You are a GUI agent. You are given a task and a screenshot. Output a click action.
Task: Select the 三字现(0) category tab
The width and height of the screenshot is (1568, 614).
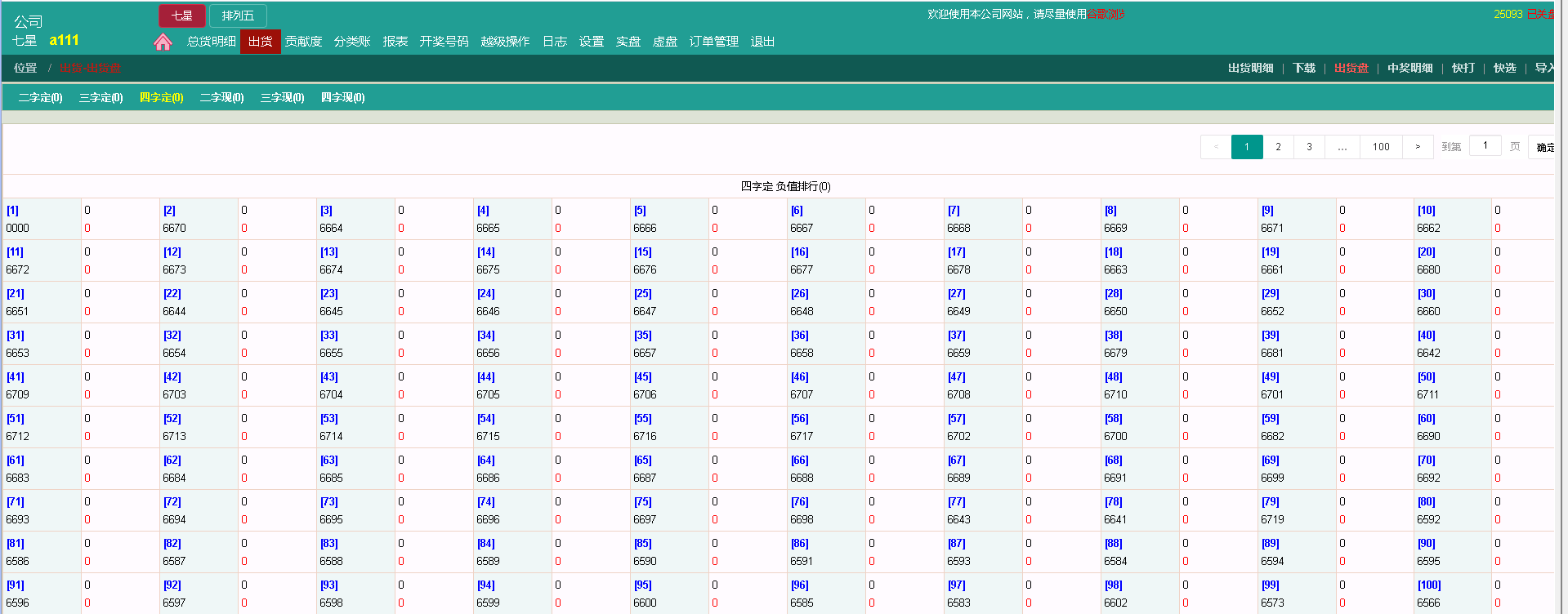[282, 98]
